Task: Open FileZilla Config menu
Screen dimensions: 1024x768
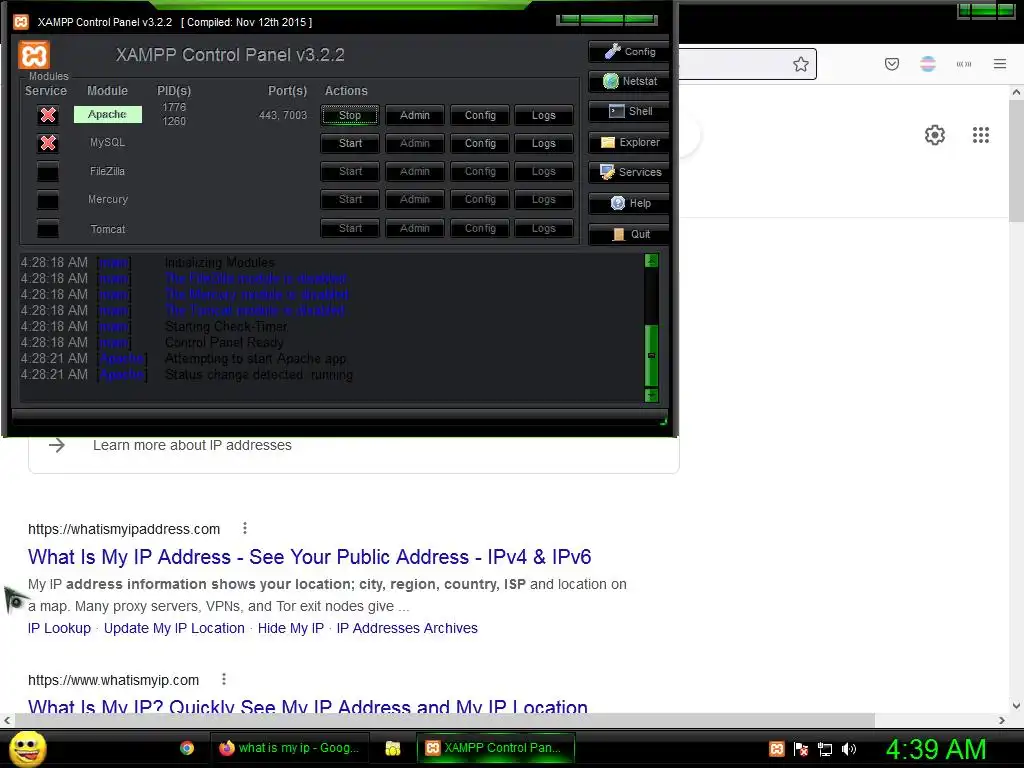Action: (480, 171)
